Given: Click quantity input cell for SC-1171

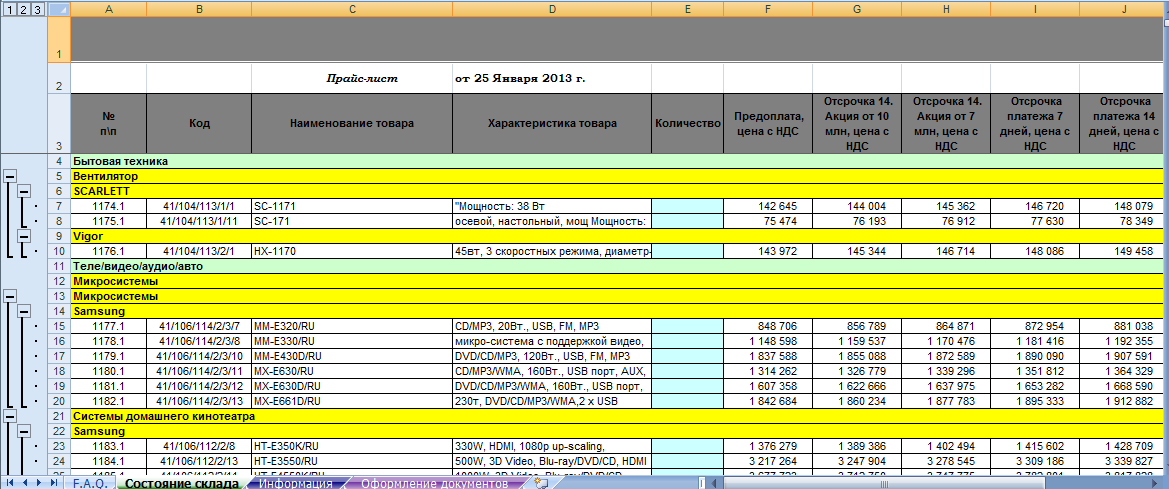Looking at the screenshot, I should [687, 206].
